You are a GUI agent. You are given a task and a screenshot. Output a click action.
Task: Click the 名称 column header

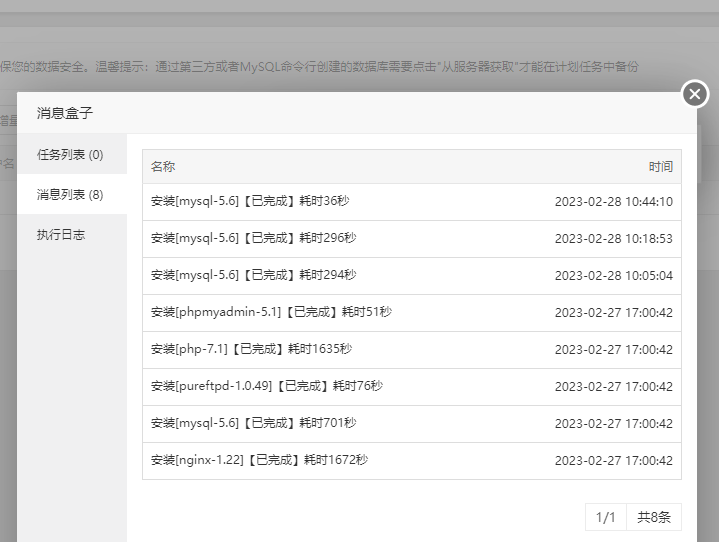click(163, 166)
